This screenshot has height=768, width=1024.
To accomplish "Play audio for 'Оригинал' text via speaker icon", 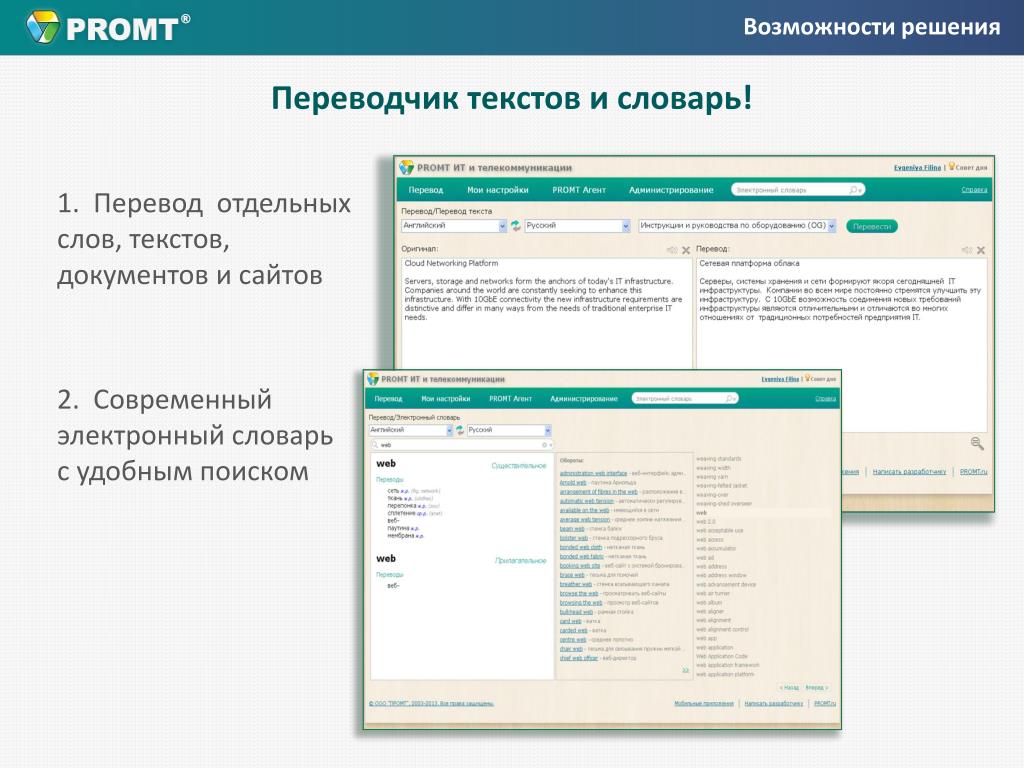I will (x=671, y=250).
